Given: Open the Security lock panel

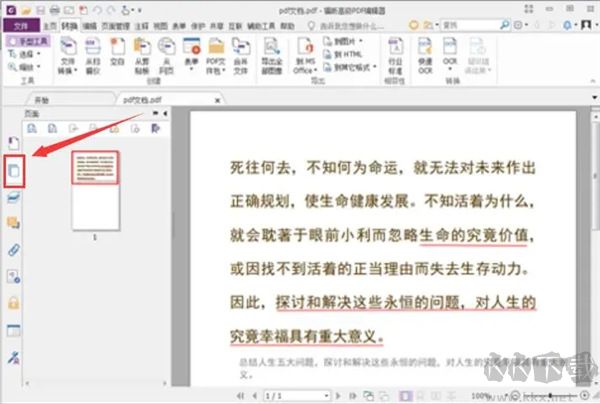Looking at the screenshot, I should [x=14, y=302].
